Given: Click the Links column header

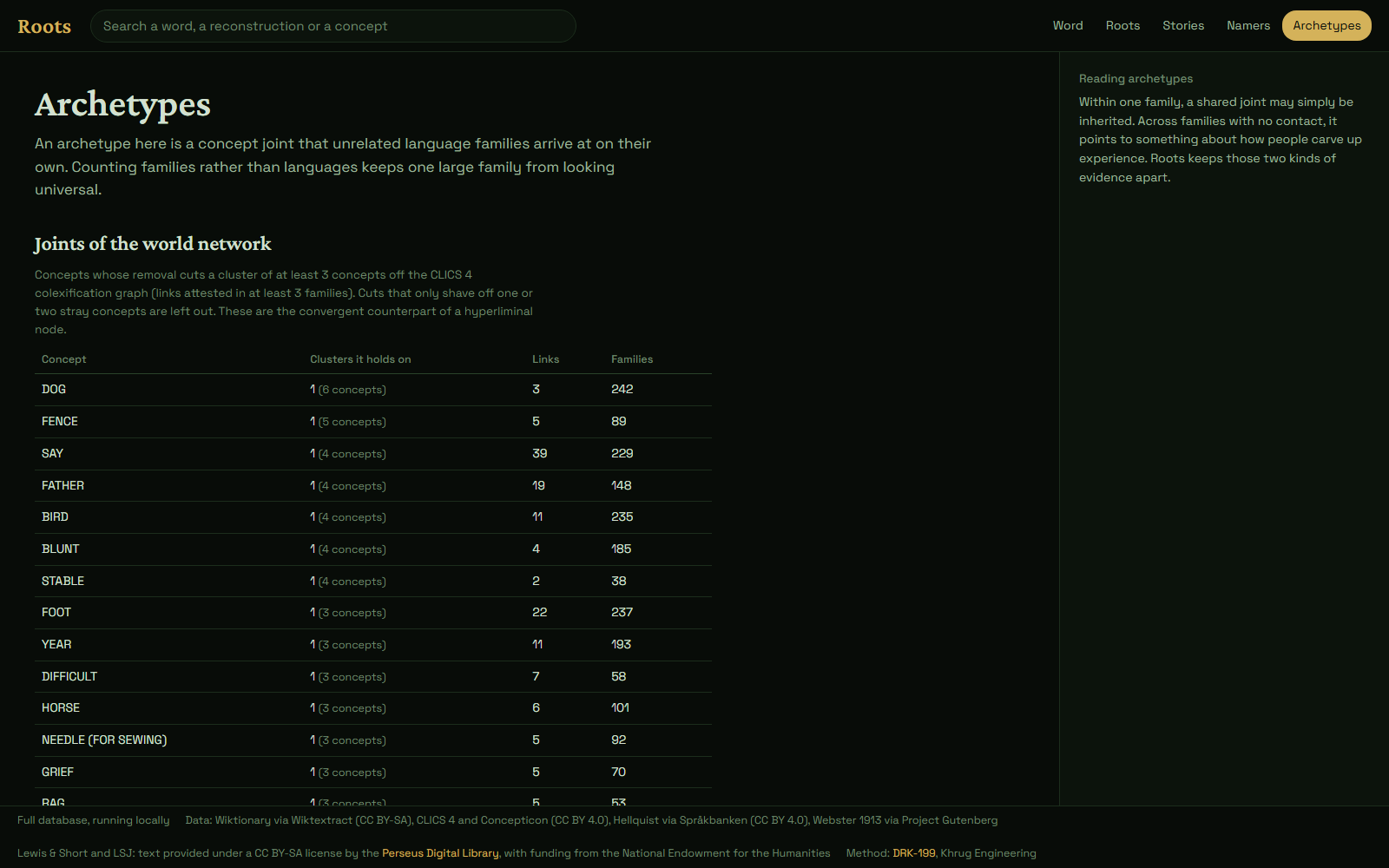Looking at the screenshot, I should pyautogui.click(x=546, y=359).
